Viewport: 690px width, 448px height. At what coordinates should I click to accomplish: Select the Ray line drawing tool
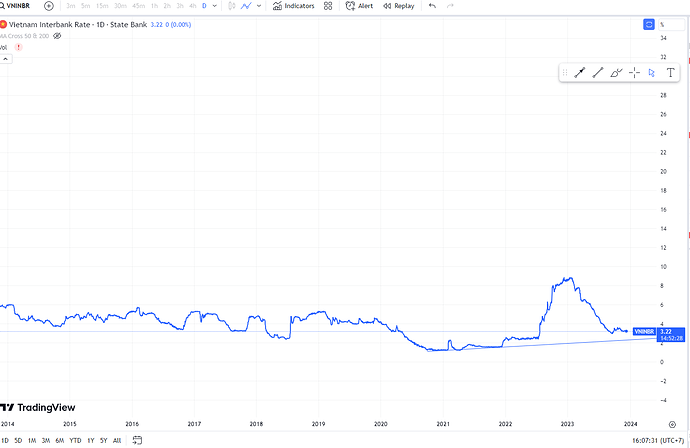(598, 73)
